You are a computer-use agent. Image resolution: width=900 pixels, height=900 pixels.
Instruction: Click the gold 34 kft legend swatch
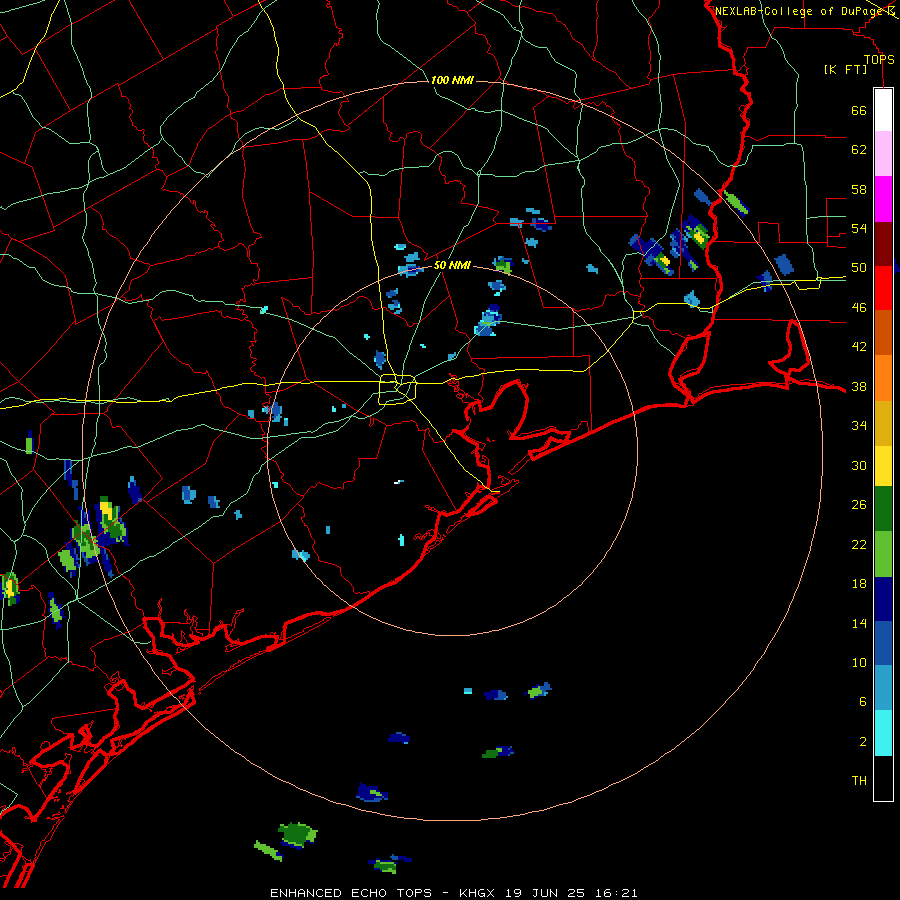pos(883,423)
